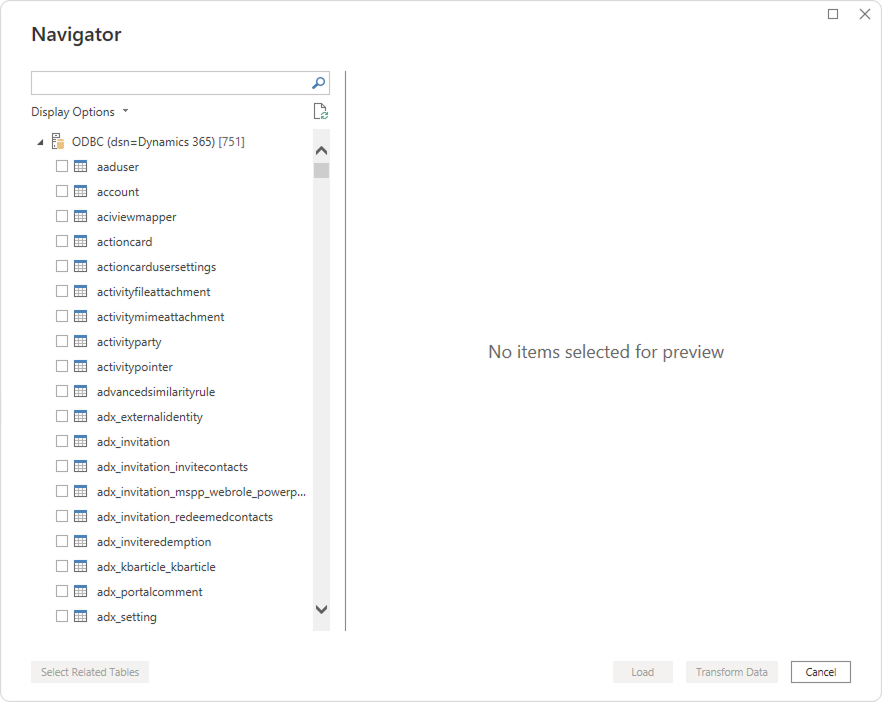Image resolution: width=882 pixels, height=702 pixels.
Task: Enable the activitypointer checkbox
Action: [62, 367]
